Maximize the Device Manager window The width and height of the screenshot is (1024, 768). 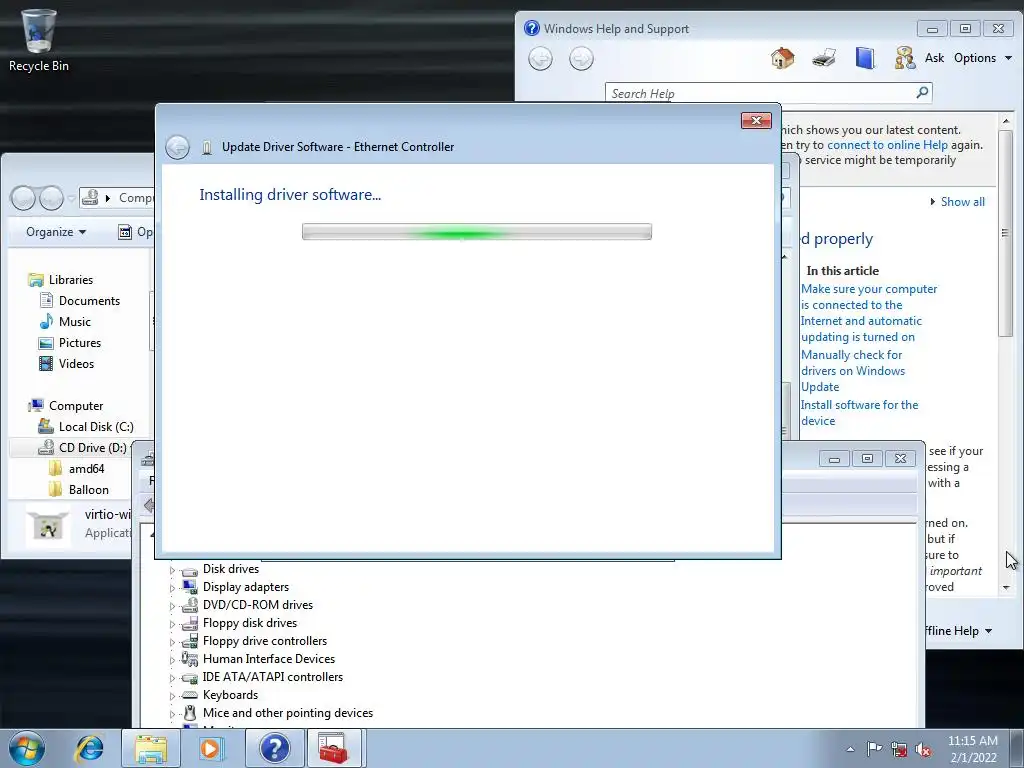tap(867, 458)
